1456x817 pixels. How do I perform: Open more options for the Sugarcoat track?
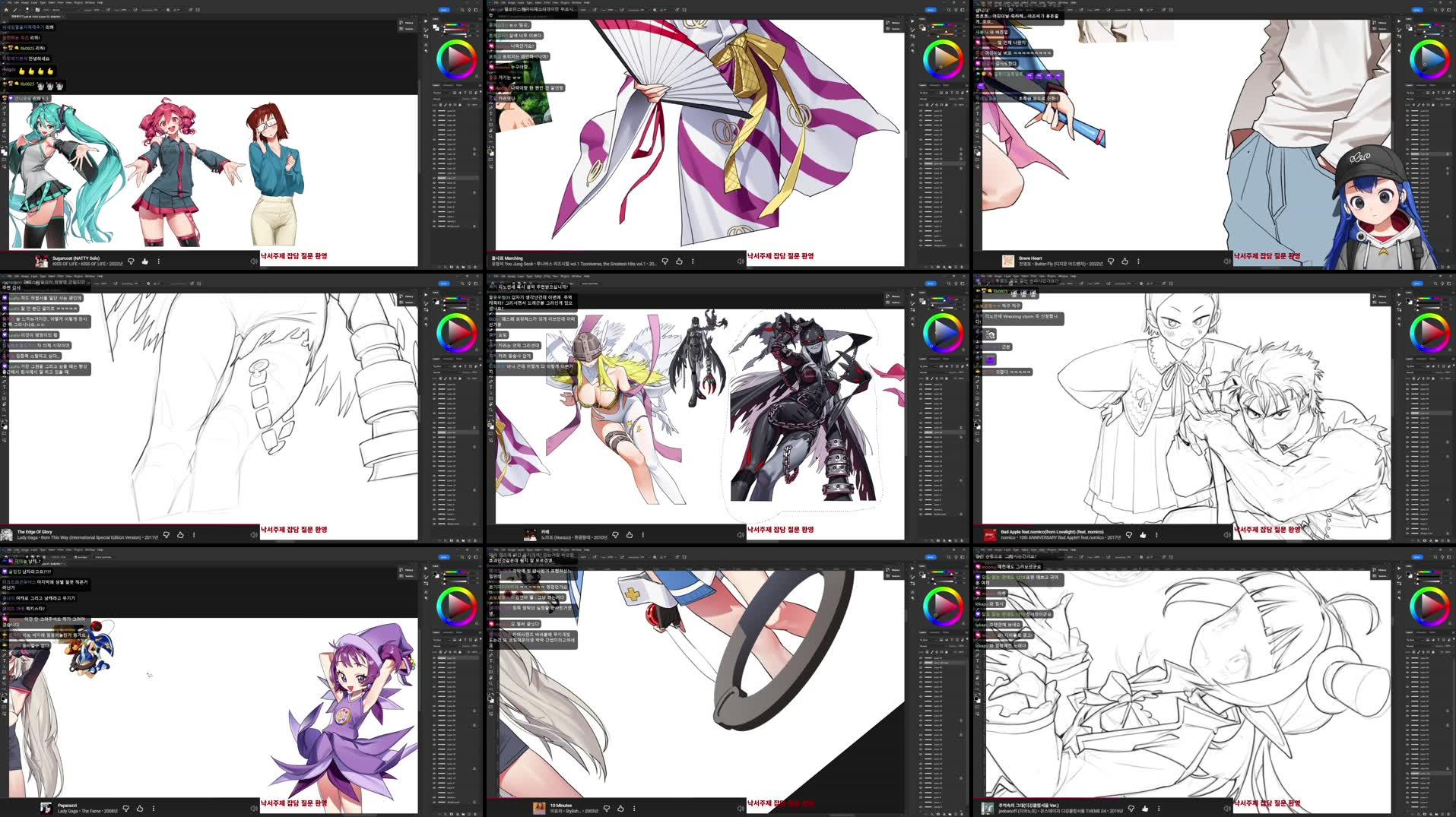coord(159,261)
